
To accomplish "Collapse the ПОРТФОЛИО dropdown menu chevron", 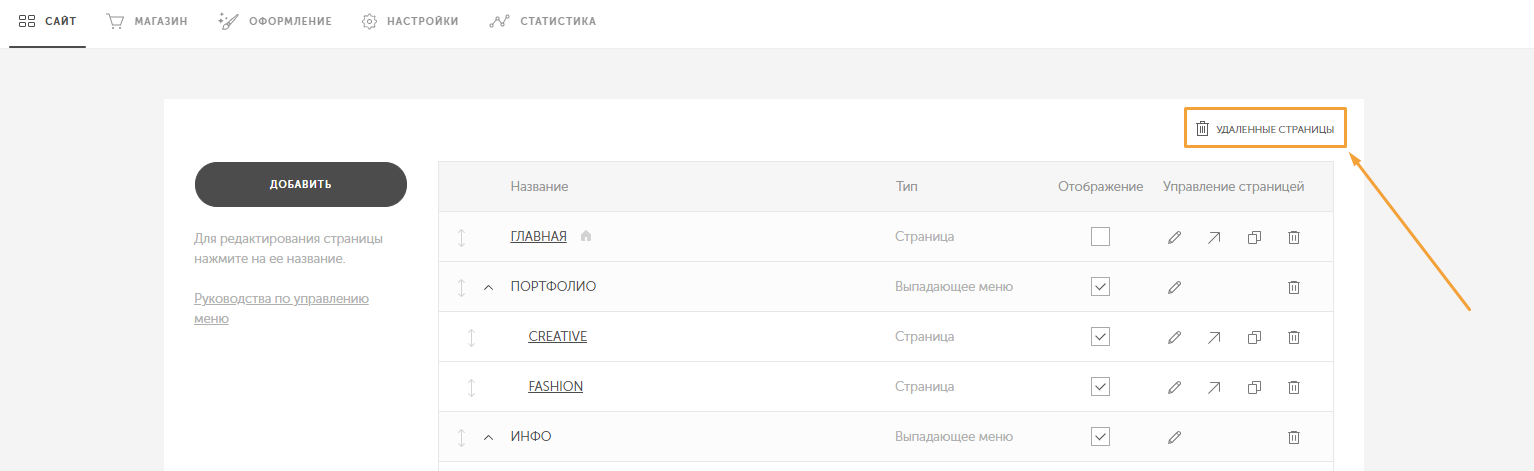I will tap(489, 287).
